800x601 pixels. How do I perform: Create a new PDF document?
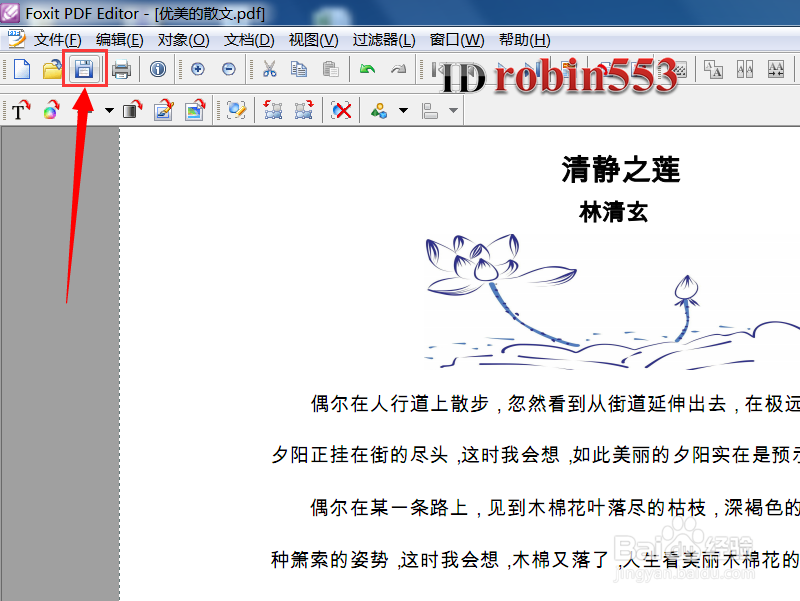coord(22,69)
